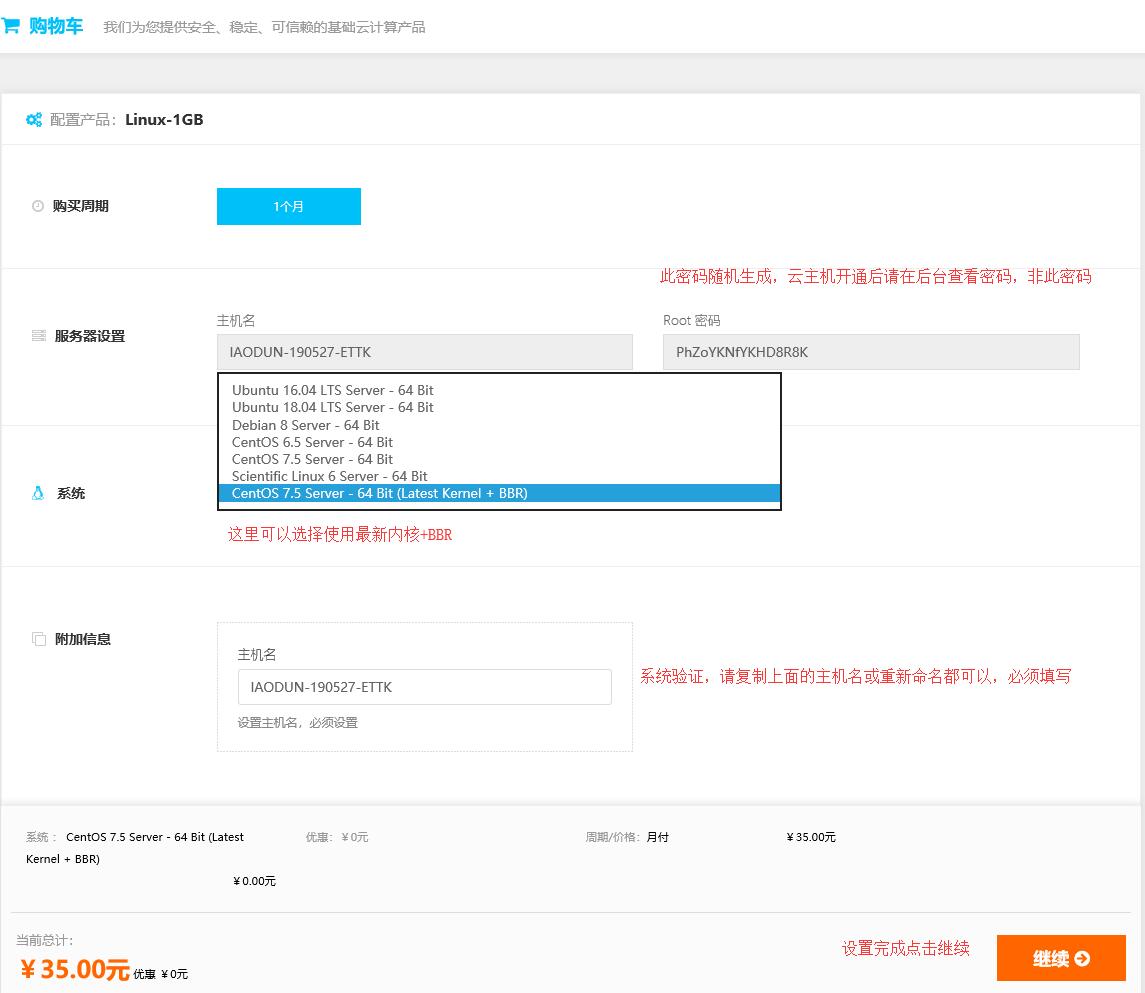
Task: Choose Ubuntu 16.04 LTS Server option
Action: pos(333,390)
